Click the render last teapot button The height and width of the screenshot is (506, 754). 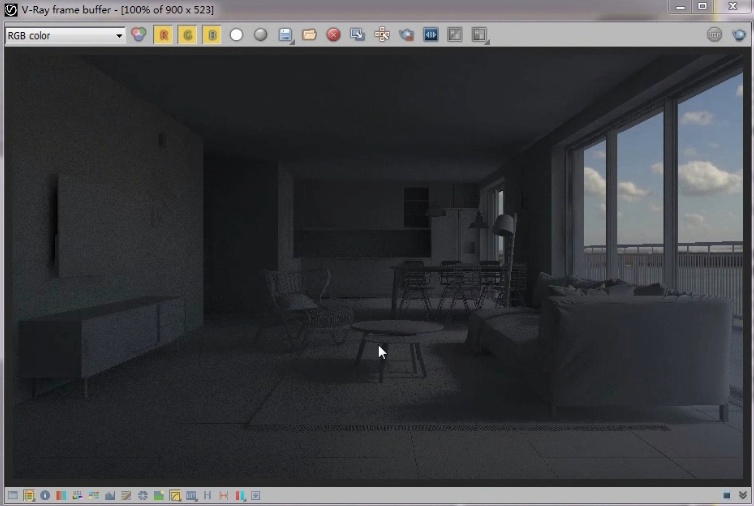pos(739,35)
